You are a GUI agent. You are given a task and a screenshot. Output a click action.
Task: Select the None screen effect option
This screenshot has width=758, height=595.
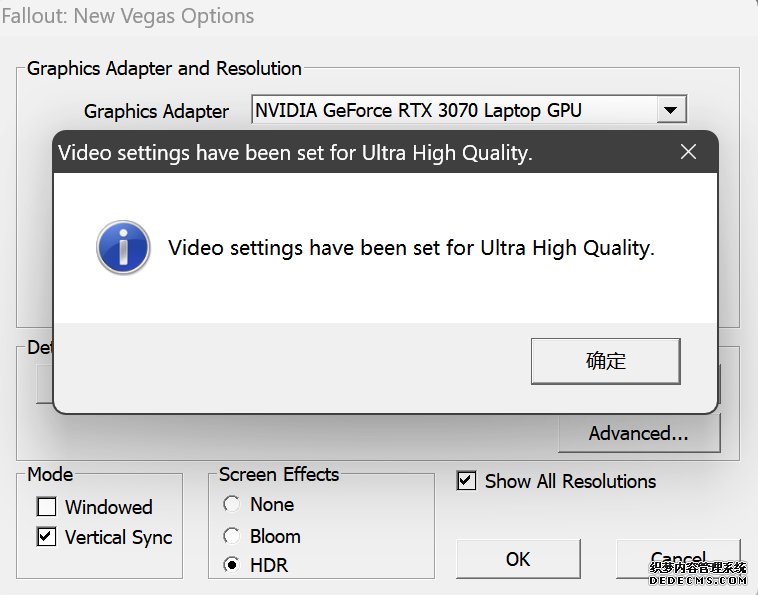pos(232,504)
